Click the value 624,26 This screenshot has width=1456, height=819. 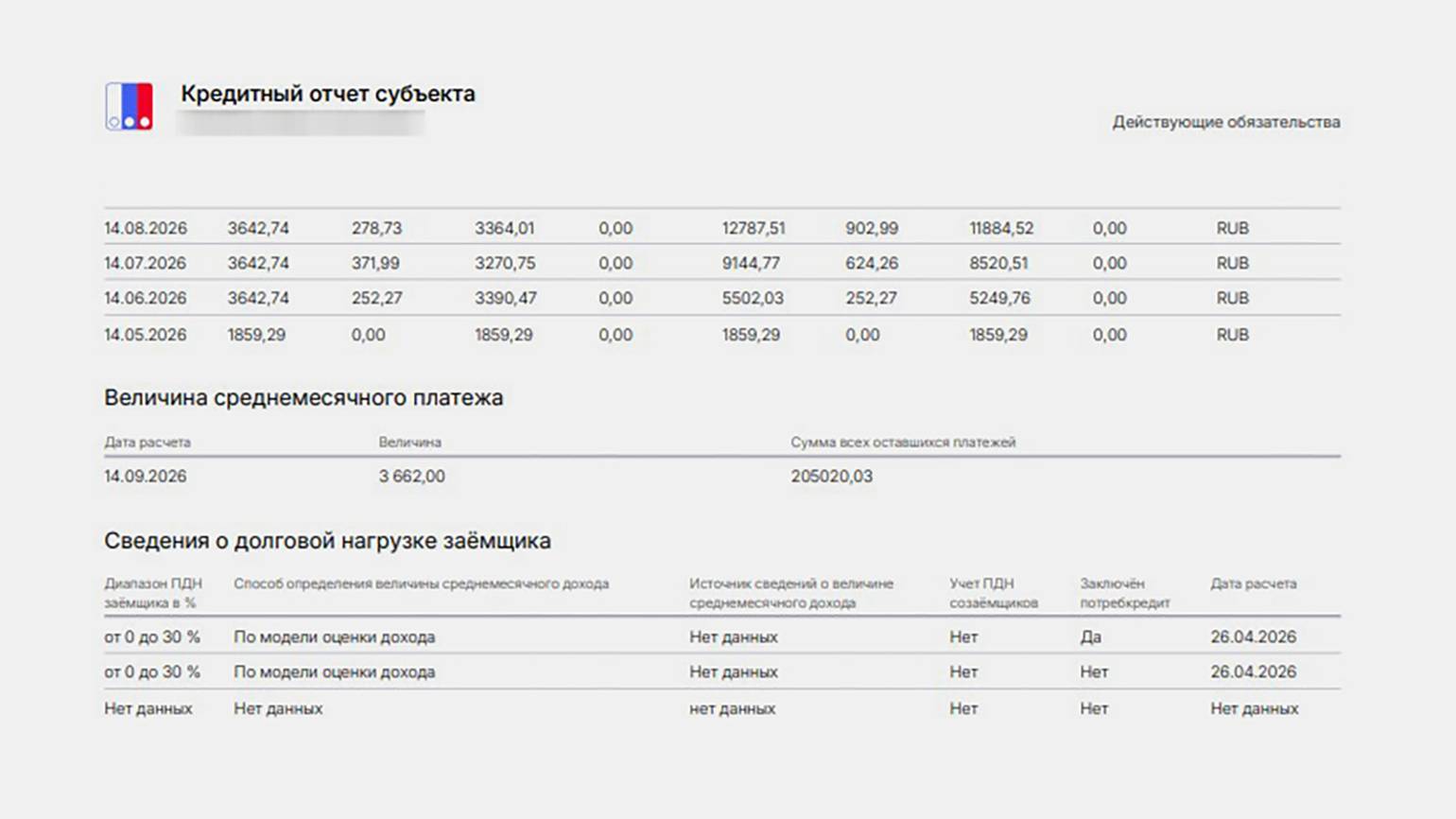pos(872,263)
